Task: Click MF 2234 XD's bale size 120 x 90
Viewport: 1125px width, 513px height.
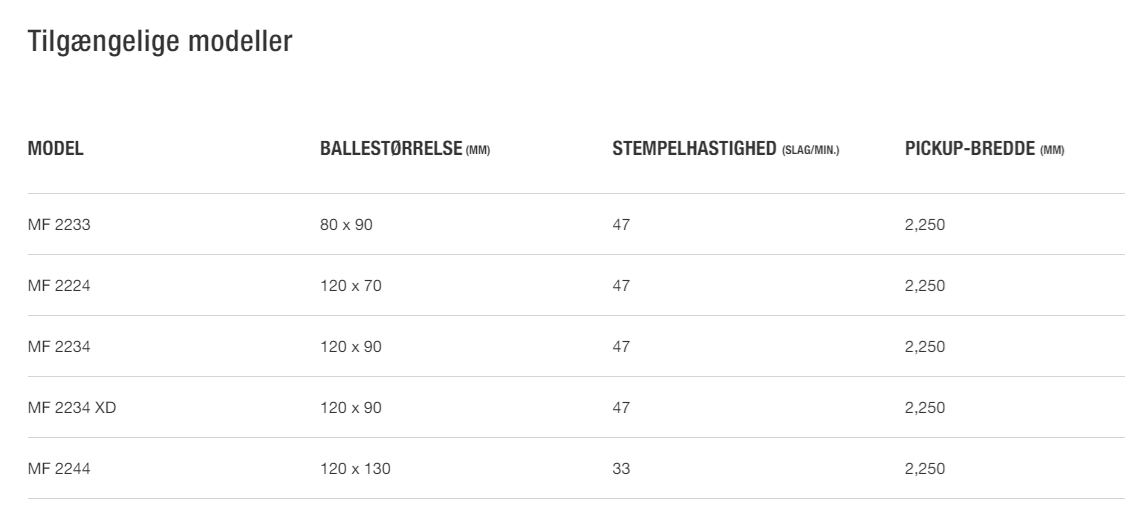Action: [351, 408]
